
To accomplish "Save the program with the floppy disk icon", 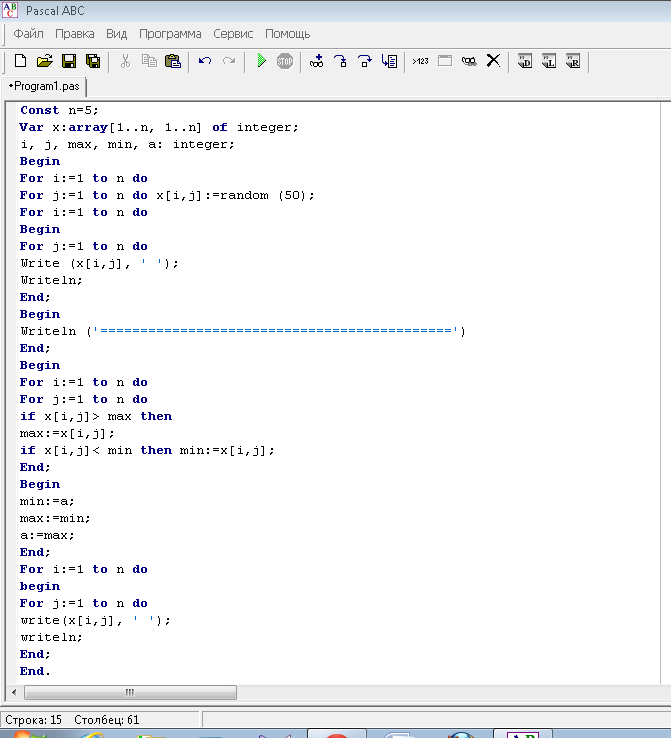I will click(x=69, y=61).
